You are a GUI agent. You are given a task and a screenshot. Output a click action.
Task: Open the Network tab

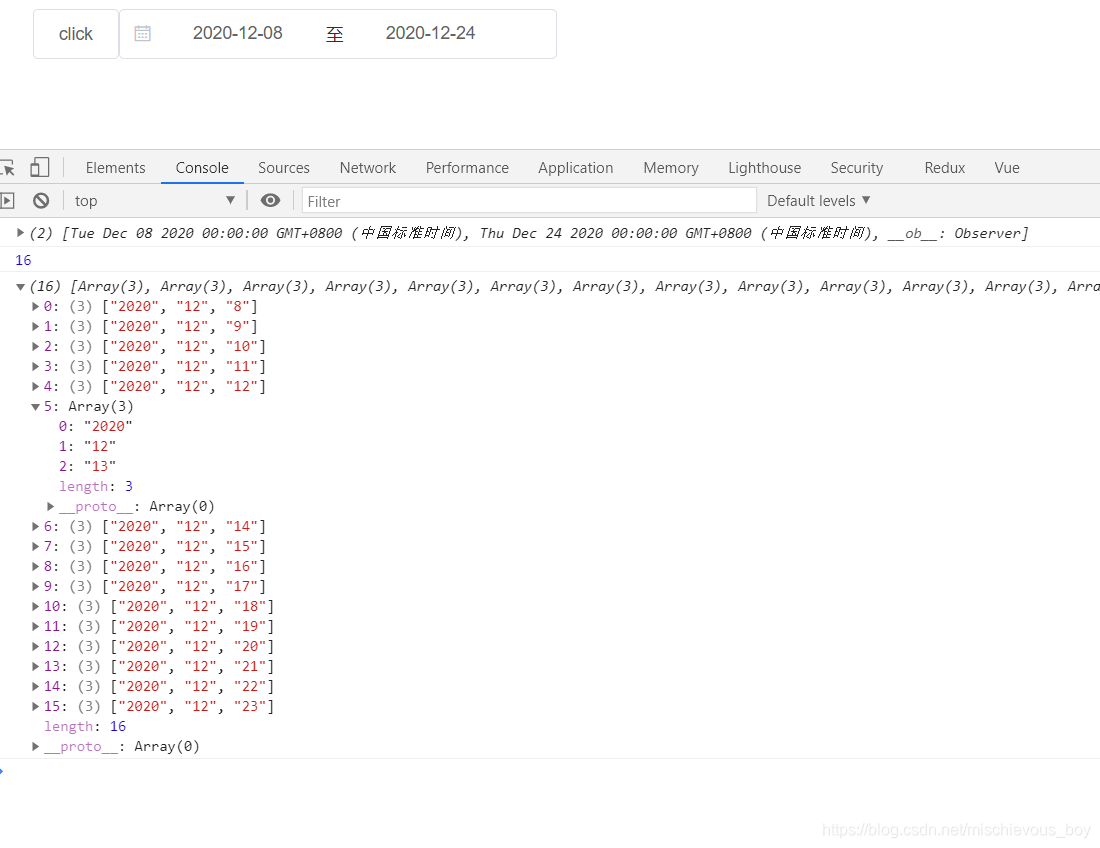point(368,168)
